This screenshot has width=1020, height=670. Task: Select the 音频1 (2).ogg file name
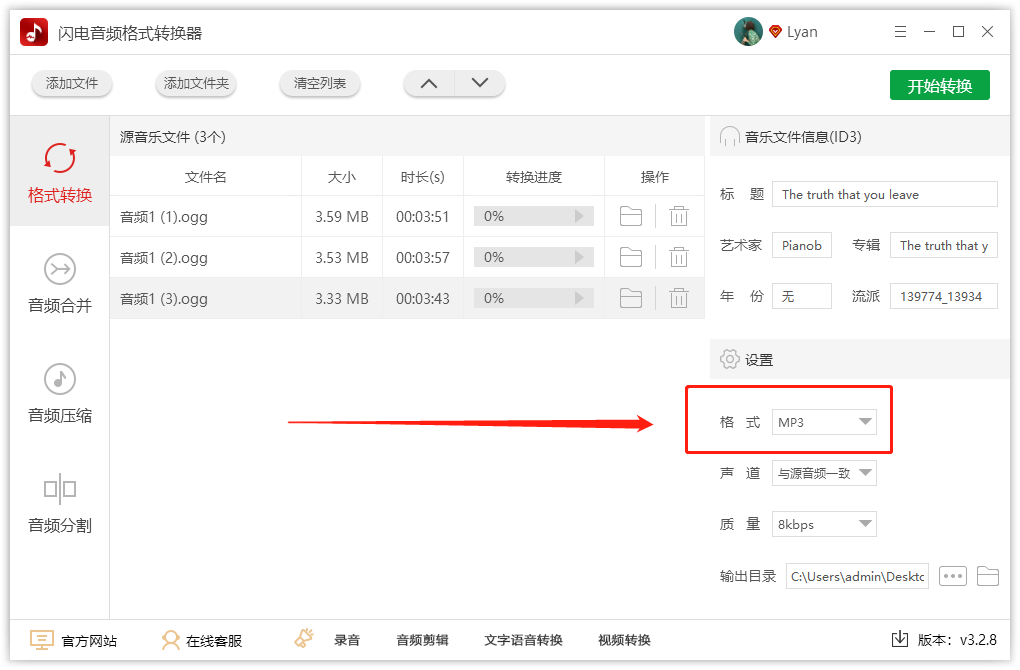point(164,258)
